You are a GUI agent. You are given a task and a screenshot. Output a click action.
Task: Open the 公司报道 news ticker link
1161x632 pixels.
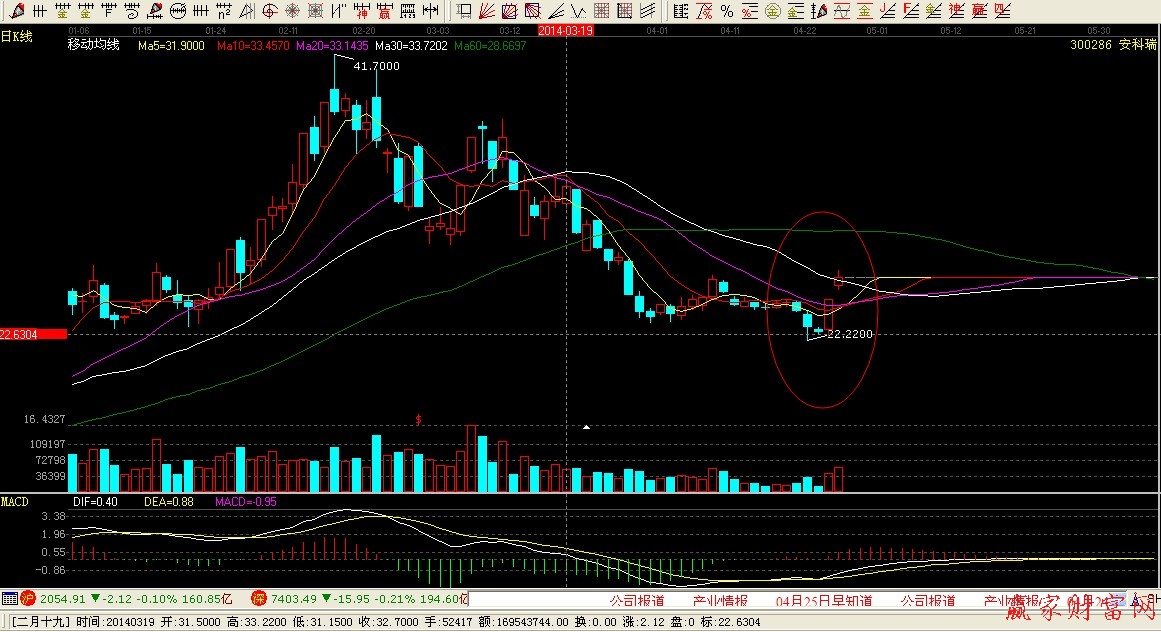[x=636, y=600]
